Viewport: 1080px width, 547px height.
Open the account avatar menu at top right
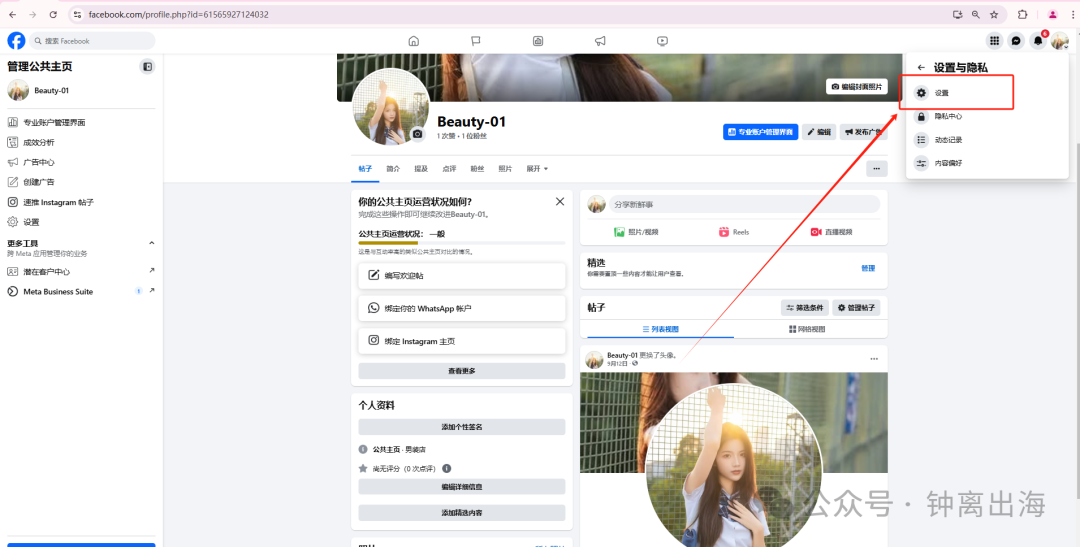[x=1059, y=41]
